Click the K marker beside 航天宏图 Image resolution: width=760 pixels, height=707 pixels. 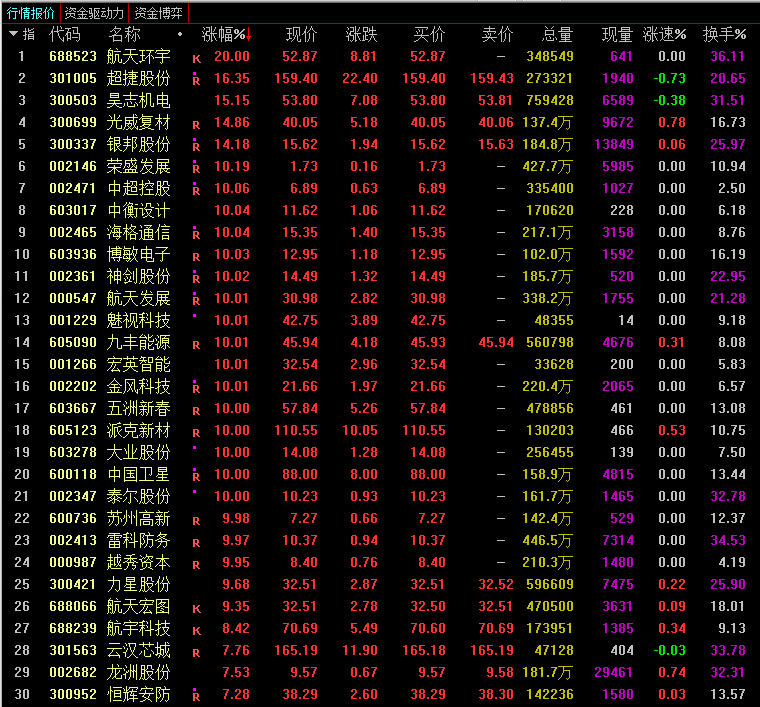click(196, 608)
